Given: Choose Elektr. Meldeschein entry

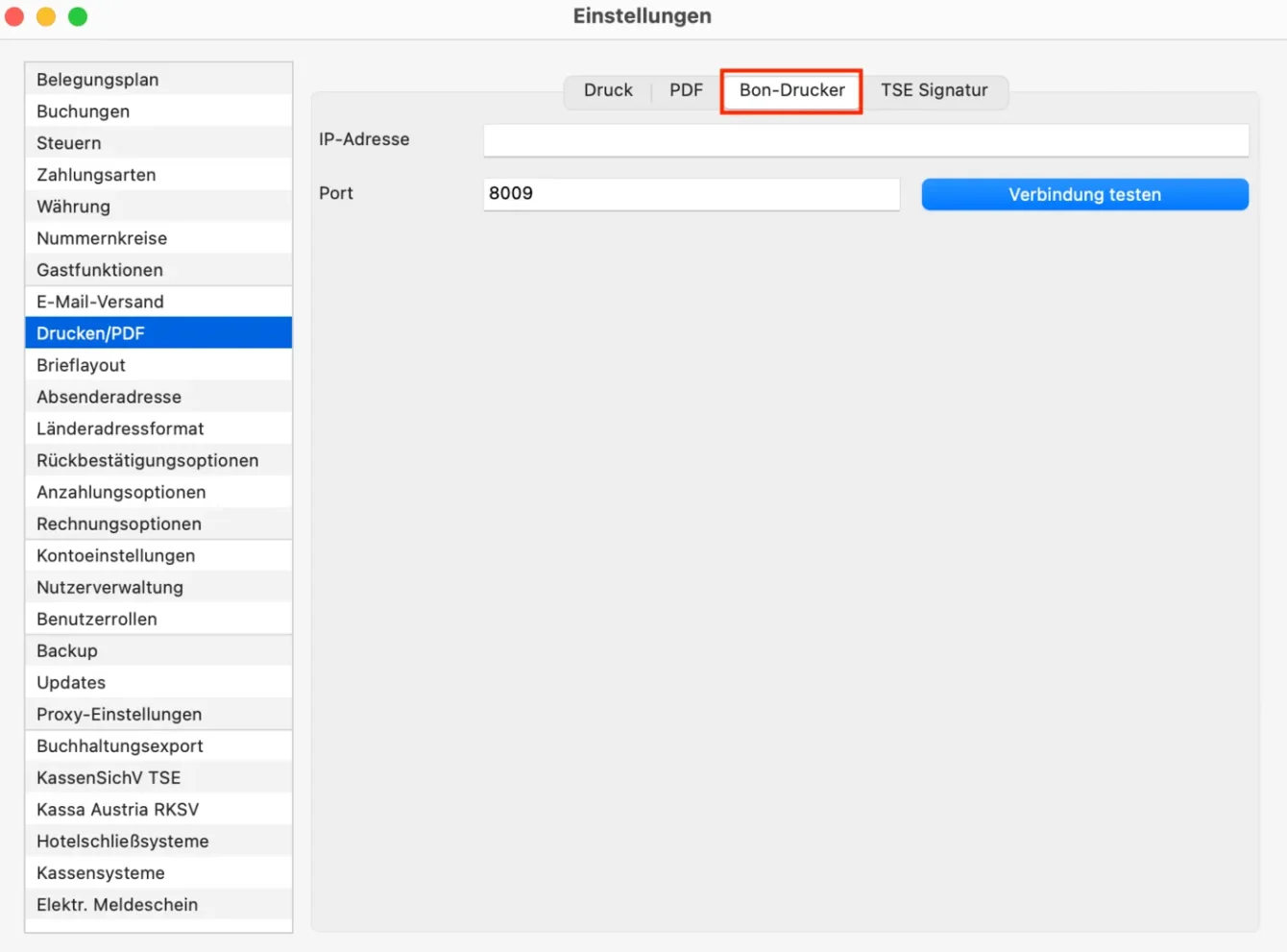Looking at the screenshot, I should click(x=158, y=904).
